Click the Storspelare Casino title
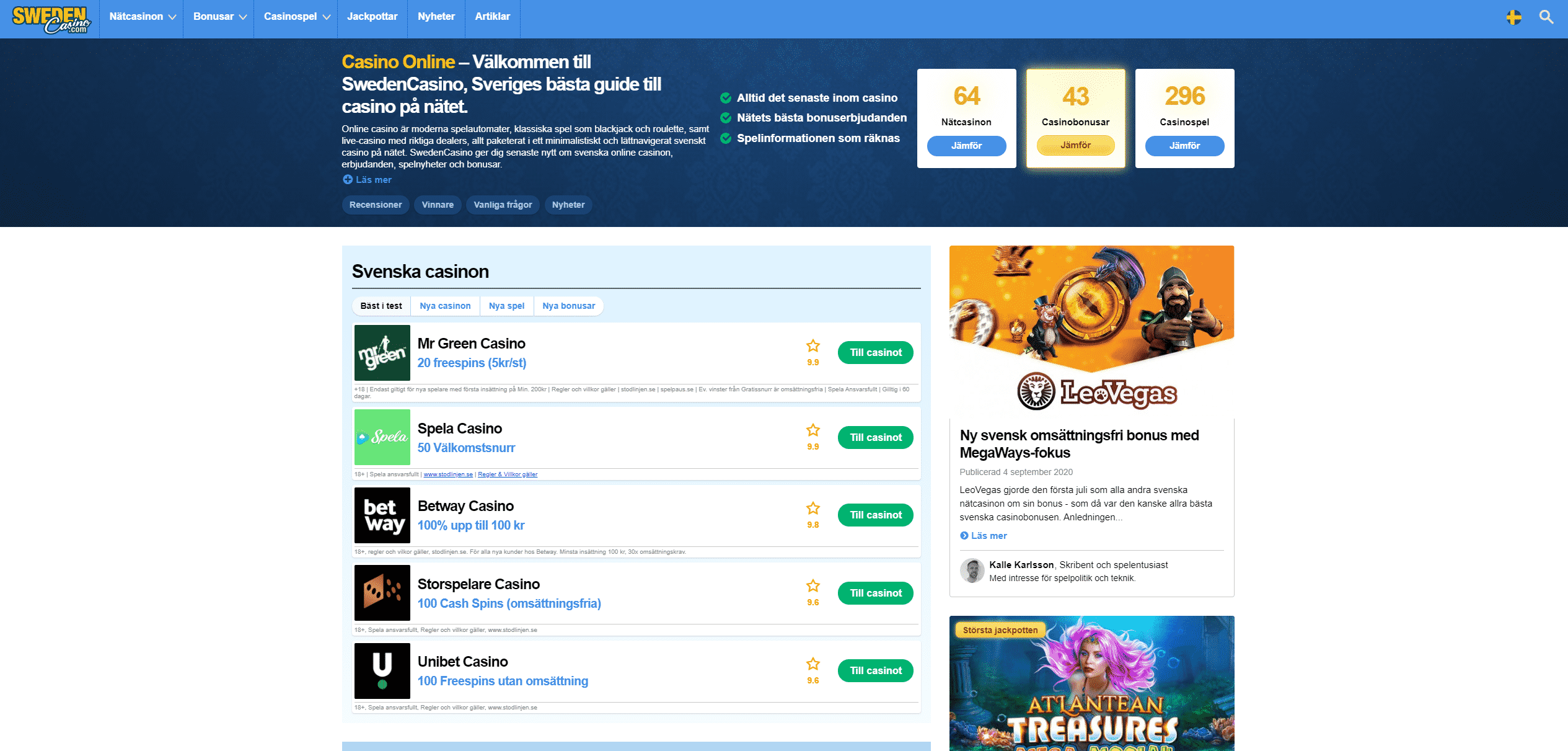Image resolution: width=1568 pixels, height=751 pixels. 478,584
